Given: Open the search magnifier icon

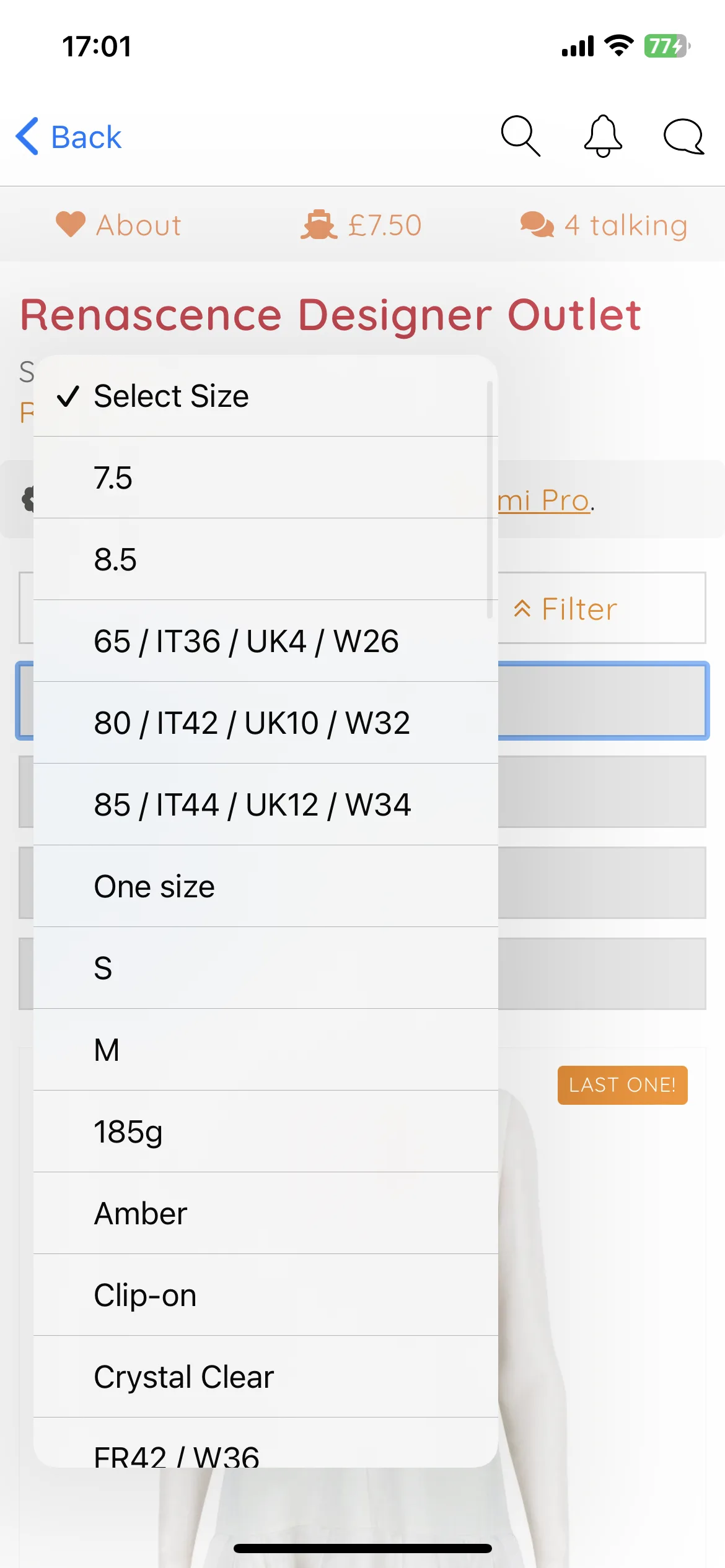Looking at the screenshot, I should click(521, 136).
